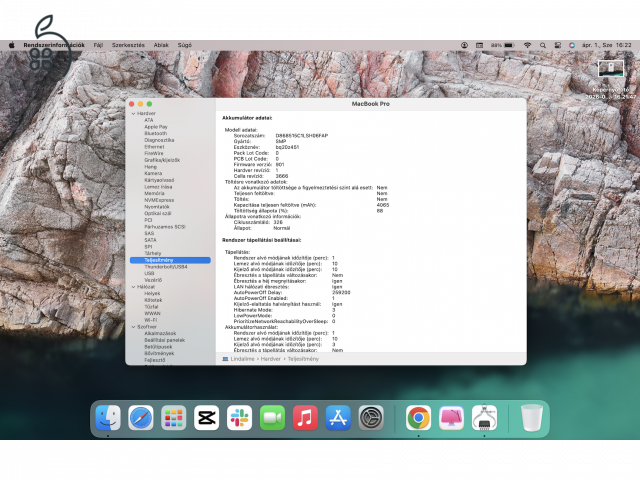Image resolution: width=640 pixels, height=480 pixels.
Task: Click the date and time clock
Action: 607,45
